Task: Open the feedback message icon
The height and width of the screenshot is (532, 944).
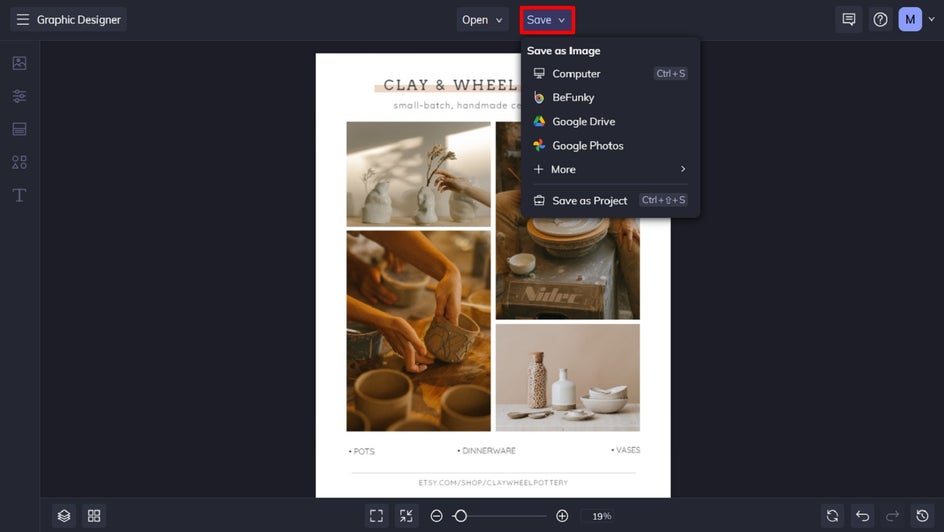Action: [x=849, y=19]
